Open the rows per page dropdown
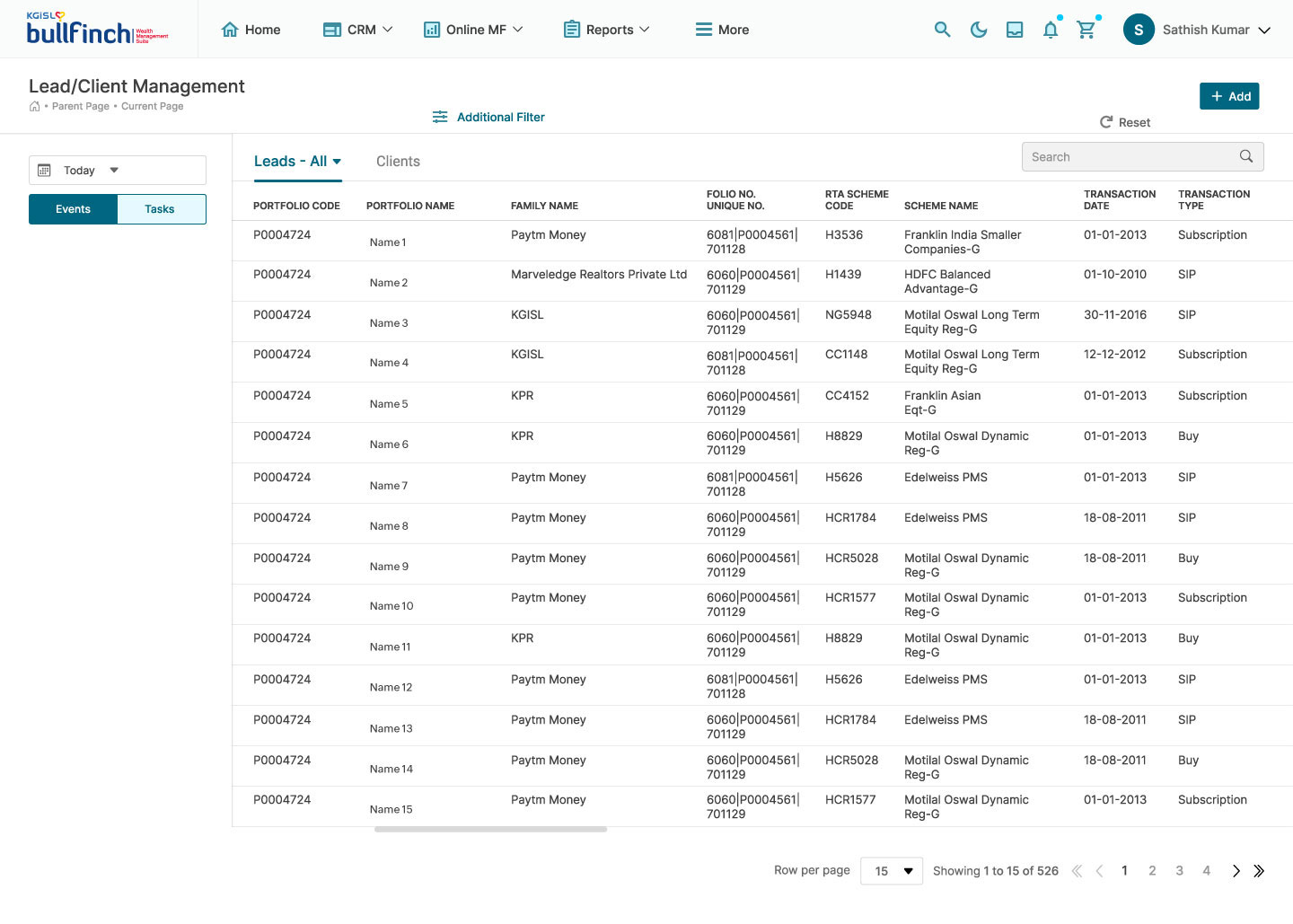1293x924 pixels. pos(892,871)
